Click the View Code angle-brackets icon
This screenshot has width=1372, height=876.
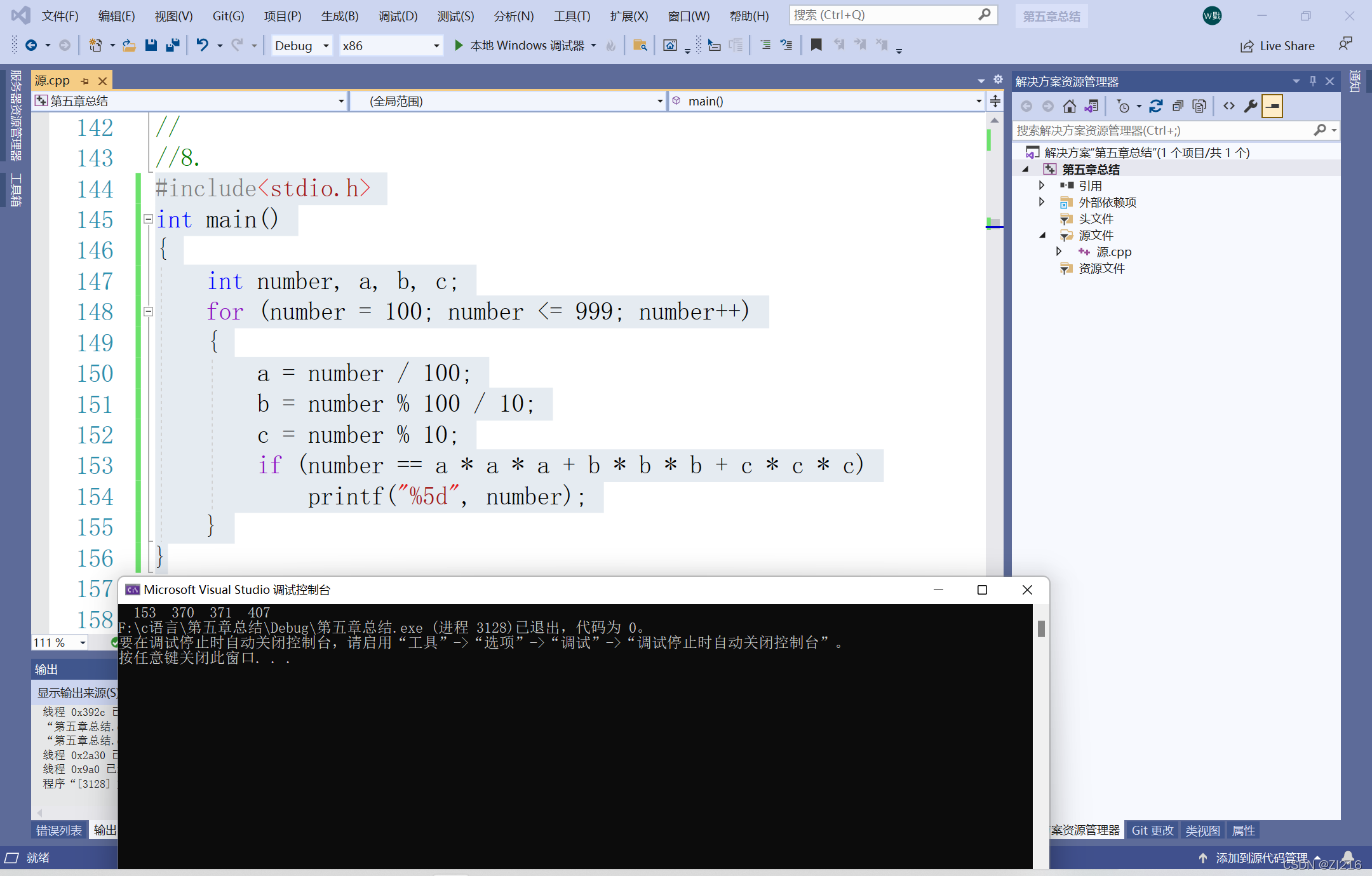click(x=1229, y=106)
